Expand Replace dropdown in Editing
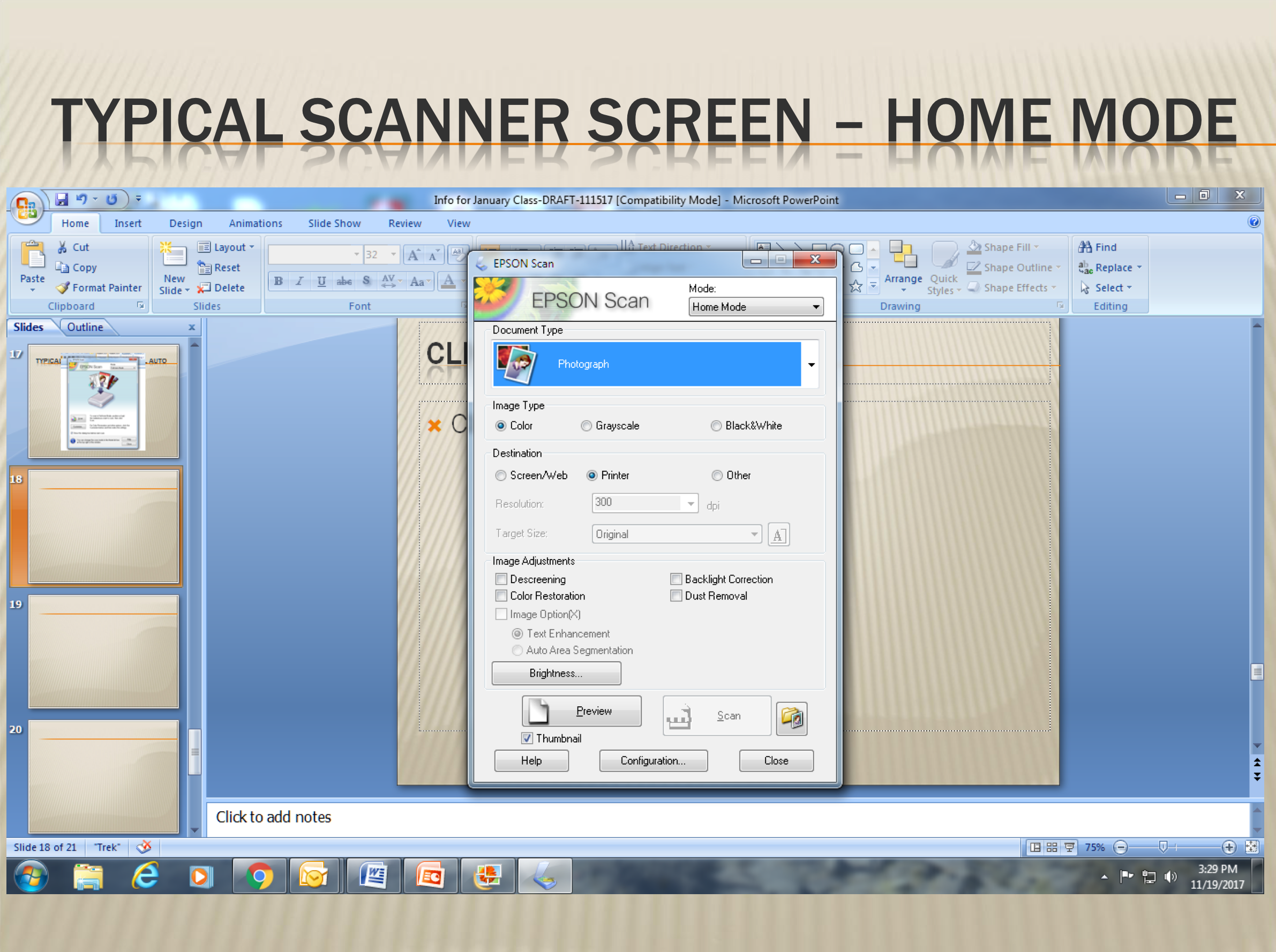 [x=1139, y=267]
